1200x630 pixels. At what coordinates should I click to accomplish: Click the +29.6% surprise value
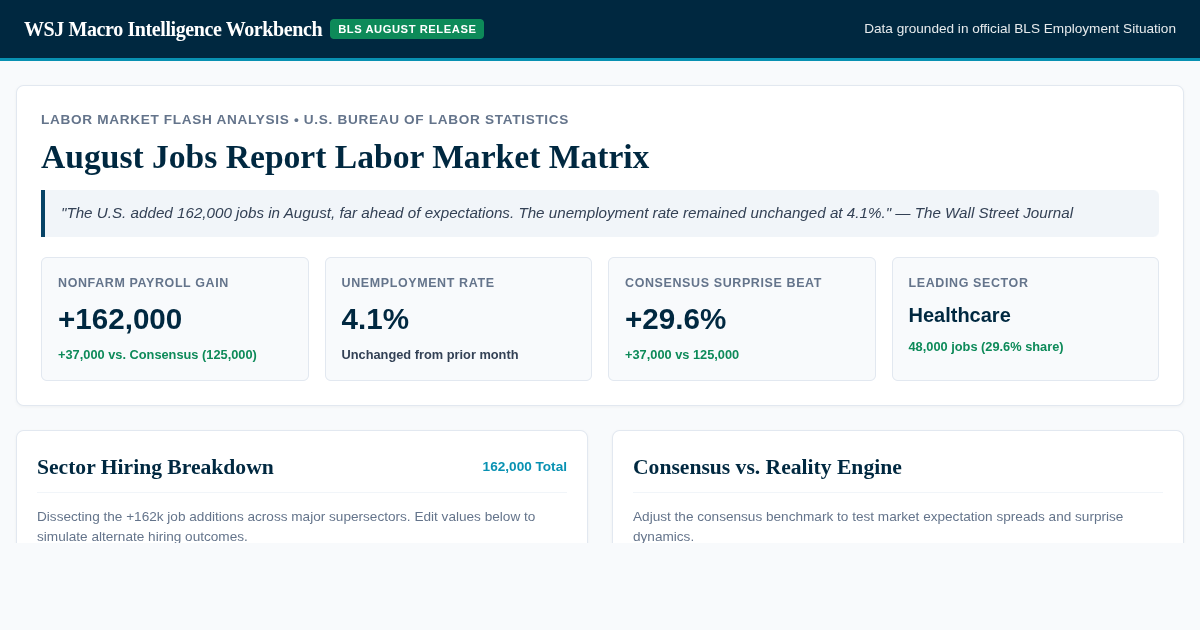point(675,319)
